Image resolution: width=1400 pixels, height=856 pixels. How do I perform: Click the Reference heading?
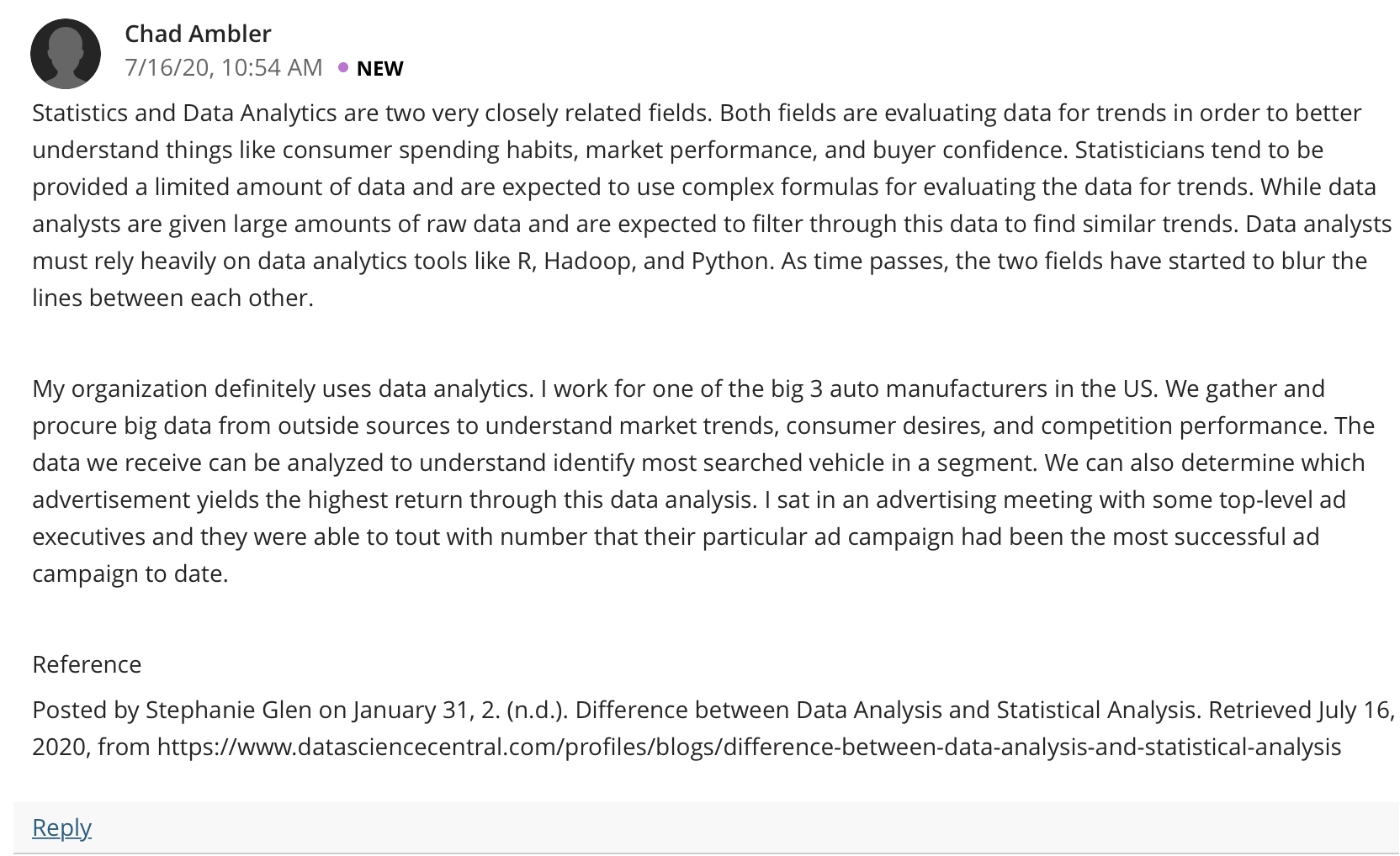tap(87, 664)
